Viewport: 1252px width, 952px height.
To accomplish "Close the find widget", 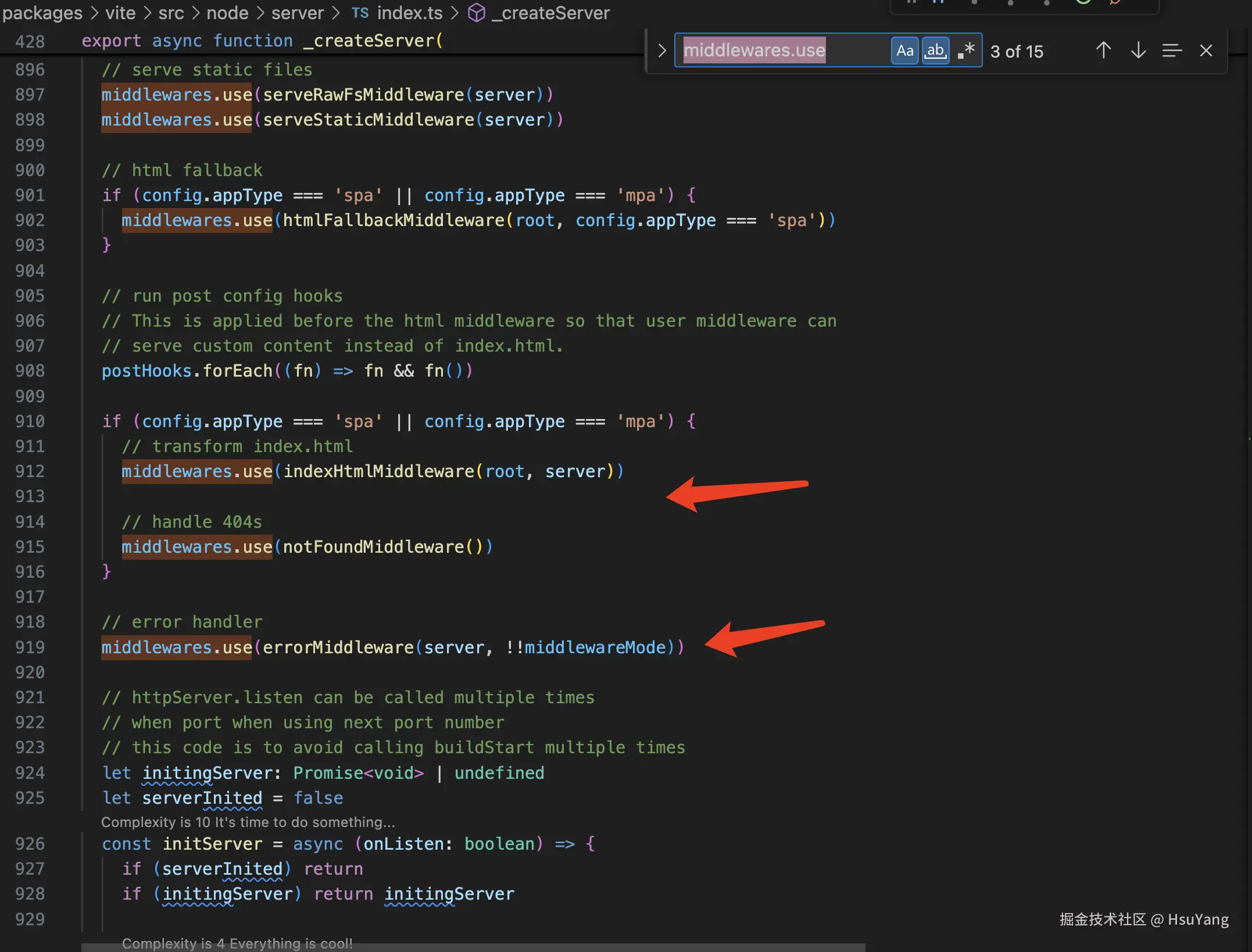I will [1206, 51].
